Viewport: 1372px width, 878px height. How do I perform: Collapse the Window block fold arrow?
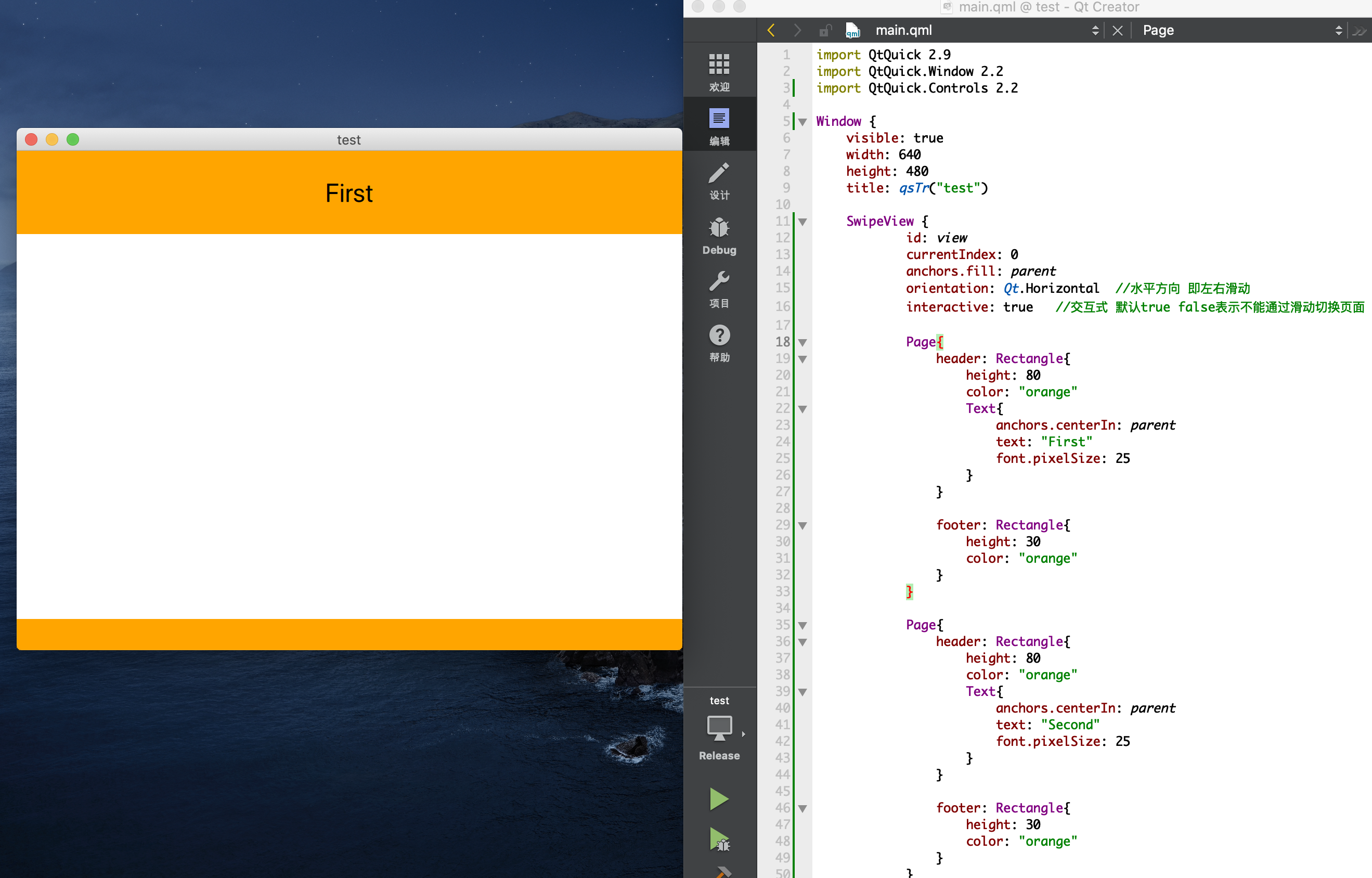pyautogui.click(x=803, y=121)
